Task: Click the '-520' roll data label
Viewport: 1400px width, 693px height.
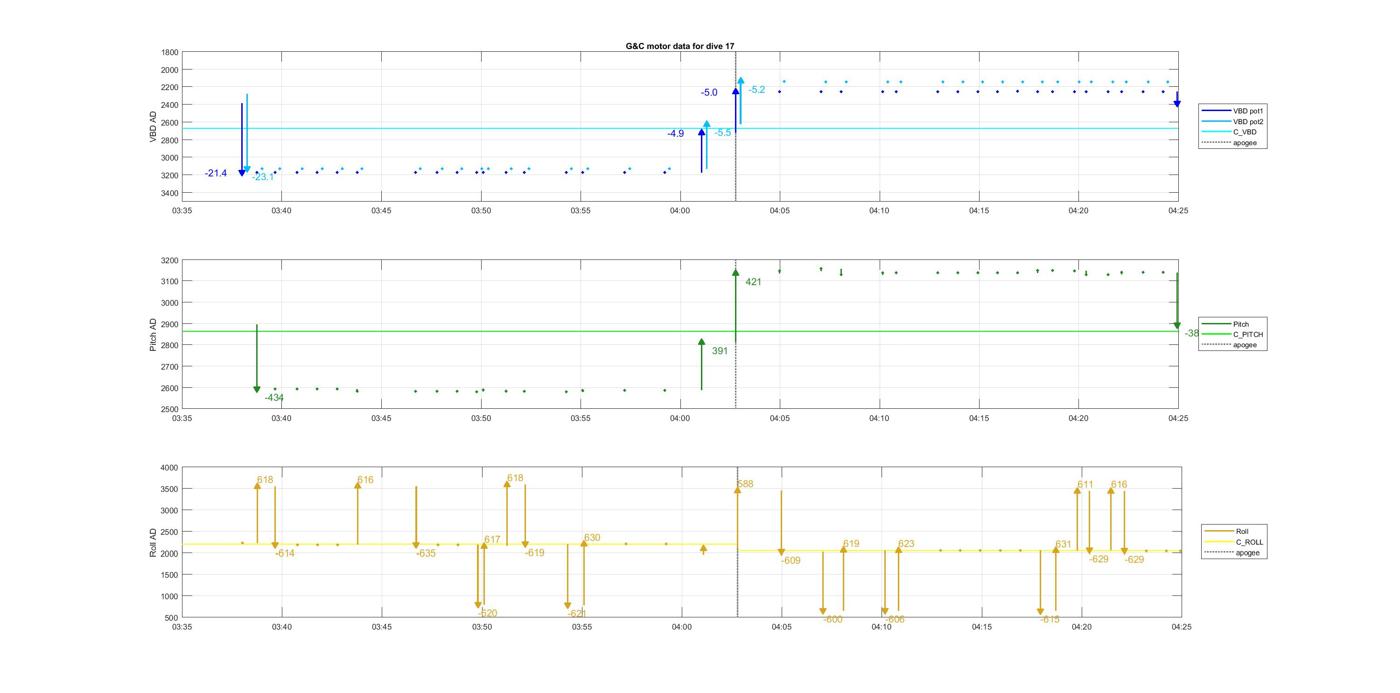Action: pyautogui.click(x=487, y=613)
